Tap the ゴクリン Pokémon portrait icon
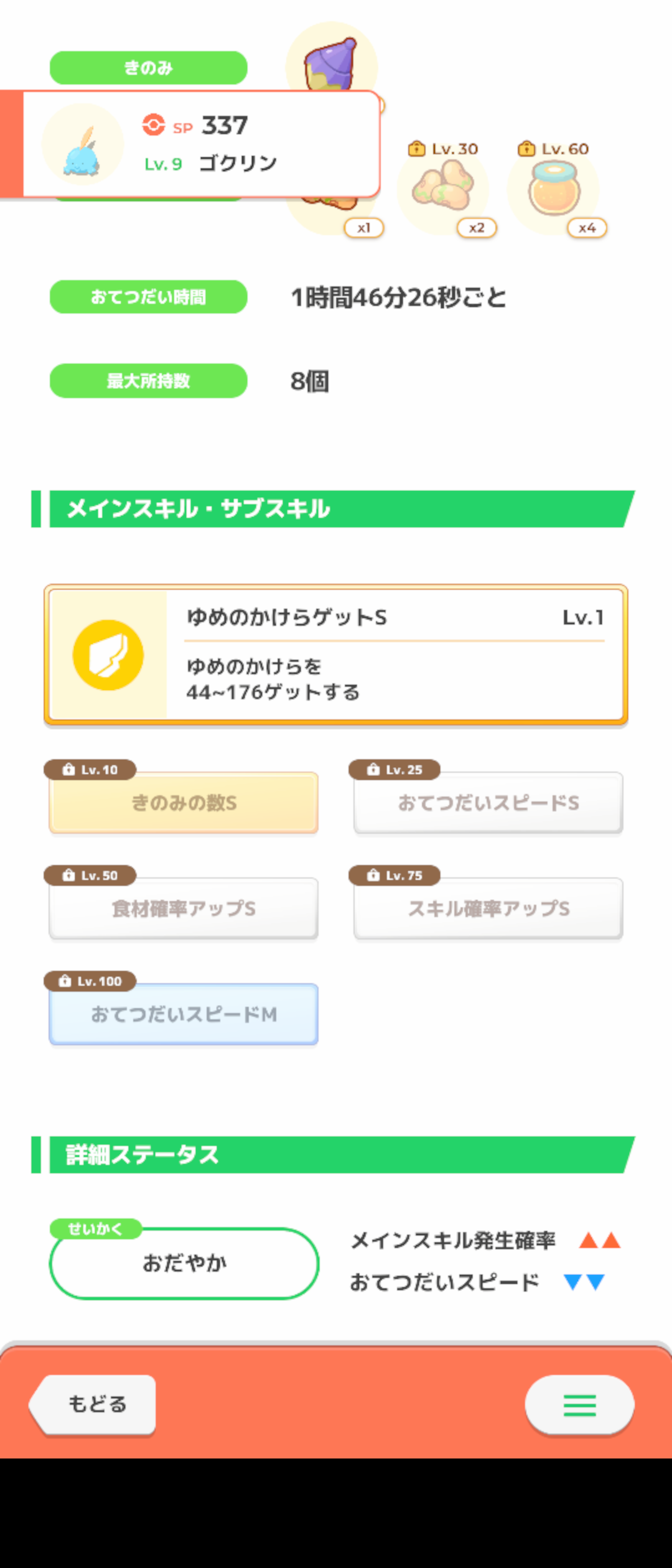 82,144
